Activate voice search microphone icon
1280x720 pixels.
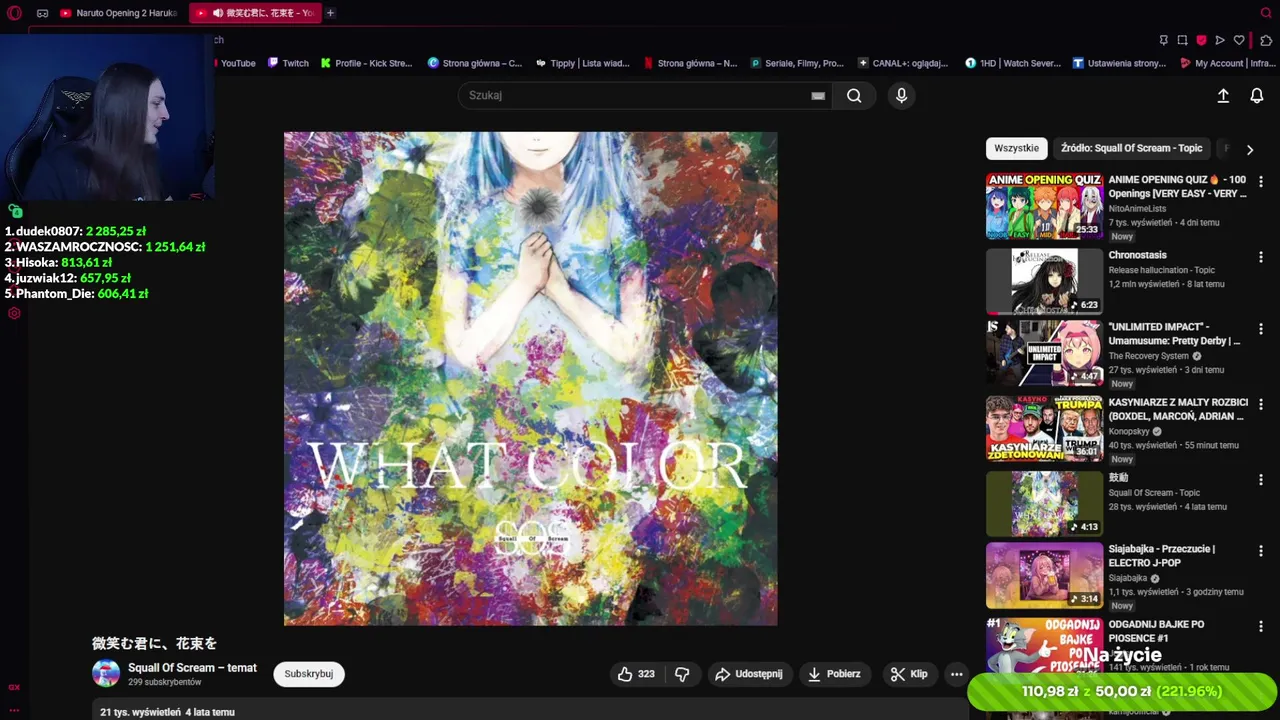click(x=901, y=95)
